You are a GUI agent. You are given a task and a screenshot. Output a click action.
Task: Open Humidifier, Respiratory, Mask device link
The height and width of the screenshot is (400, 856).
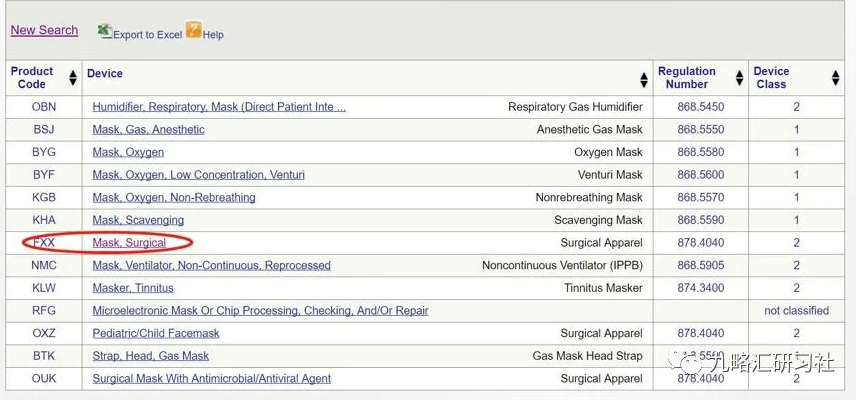point(219,107)
